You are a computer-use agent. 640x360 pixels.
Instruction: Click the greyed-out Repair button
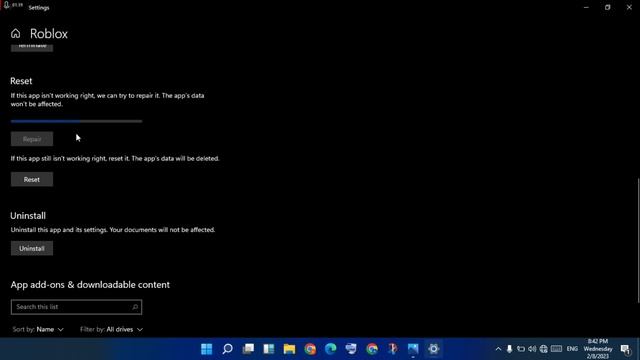click(32, 139)
